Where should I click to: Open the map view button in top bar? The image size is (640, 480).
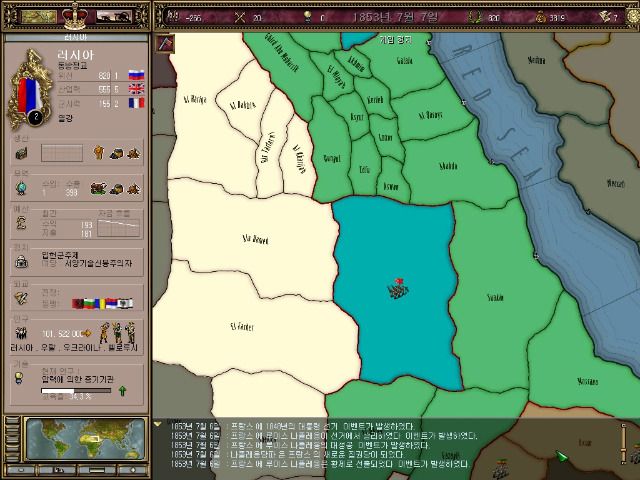[x=39, y=17]
